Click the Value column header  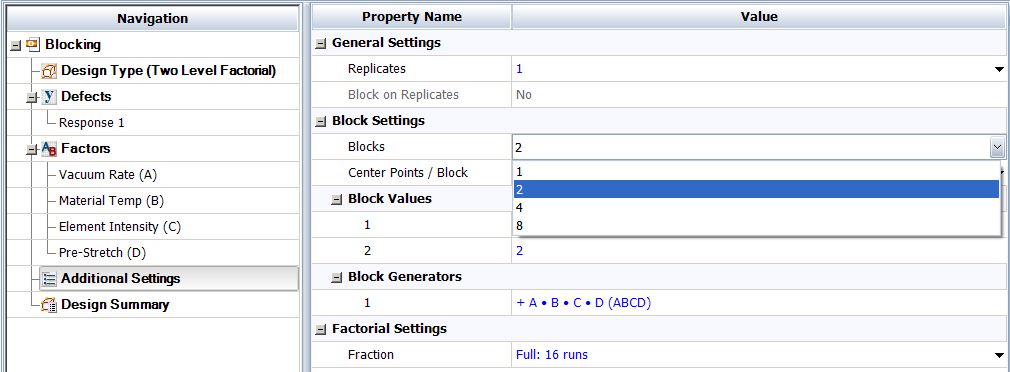pos(759,17)
